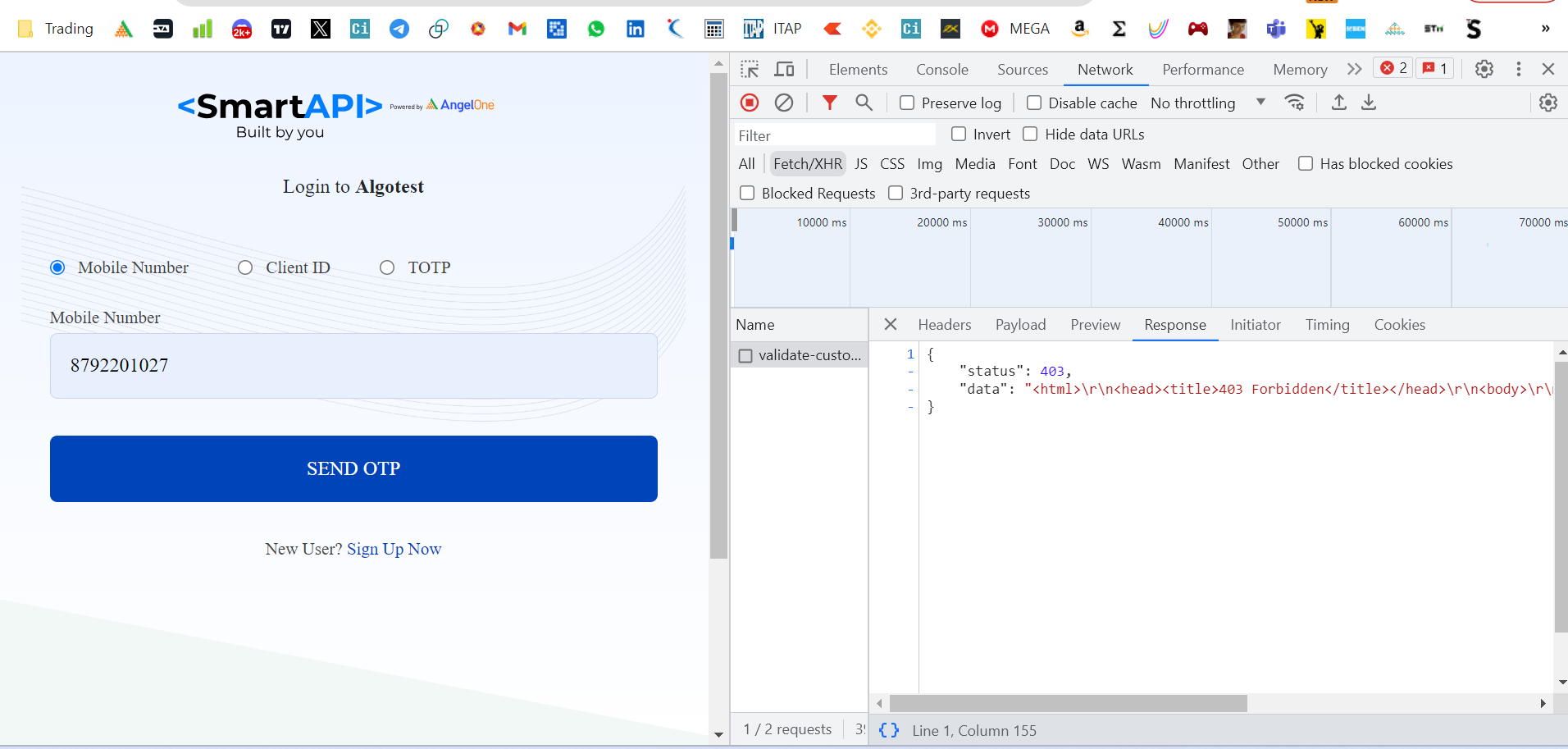1568x749 pixels.
Task: Open Network panel settings gear
Action: [x=1548, y=103]
